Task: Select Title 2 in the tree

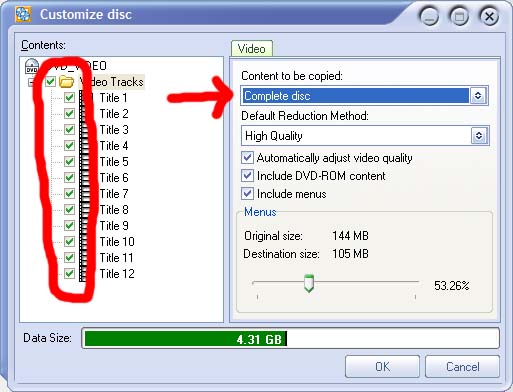Action: tap(114, 114)
